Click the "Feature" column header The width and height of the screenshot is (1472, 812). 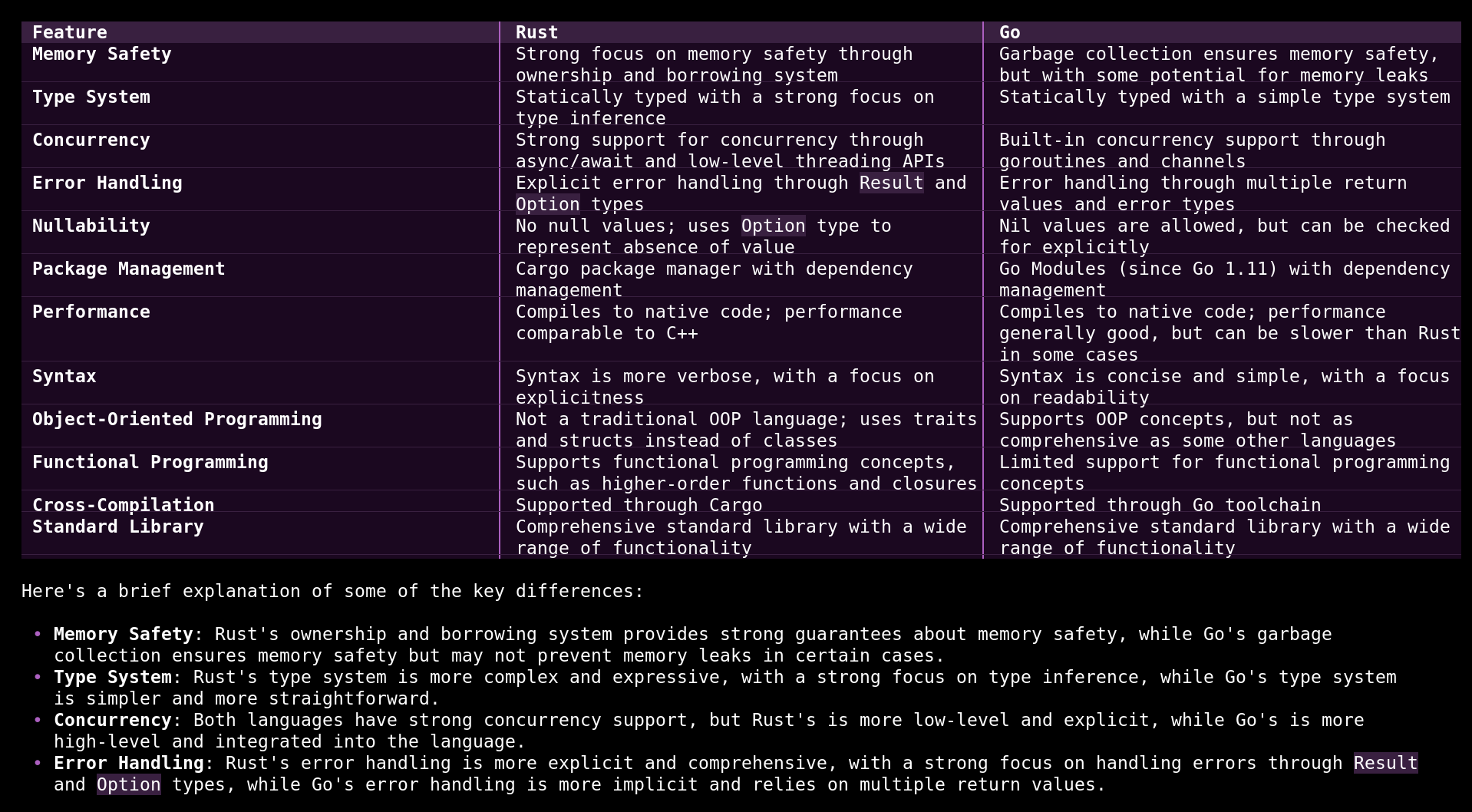[70, 32]
